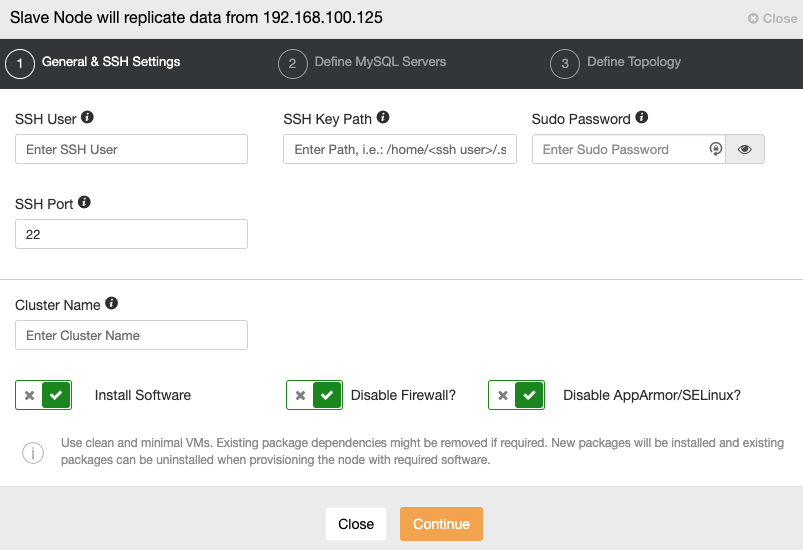Click into the SSH Key Path field
The height and width of the screenshot is (550, 803).
coord(400,149)
